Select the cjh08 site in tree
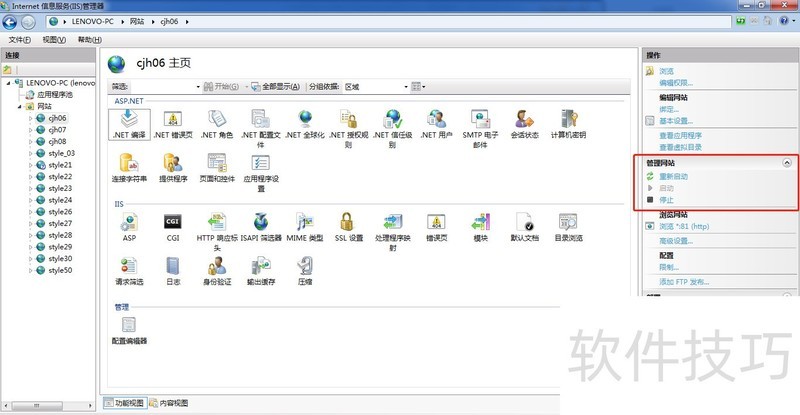Viewport: 800px width, 415px height. [x=57, y=141]
